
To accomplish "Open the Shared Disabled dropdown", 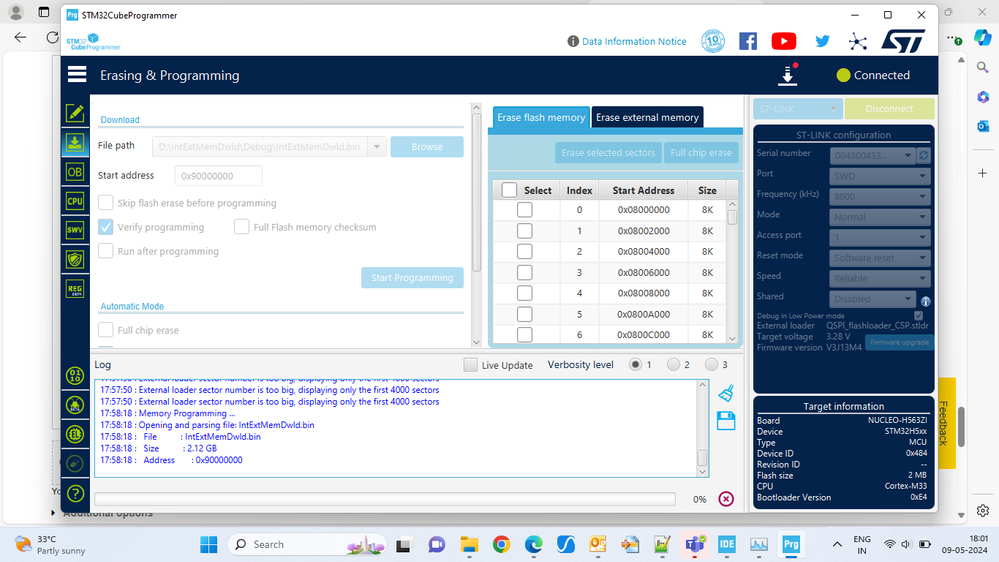I will [x=872, y=299].
